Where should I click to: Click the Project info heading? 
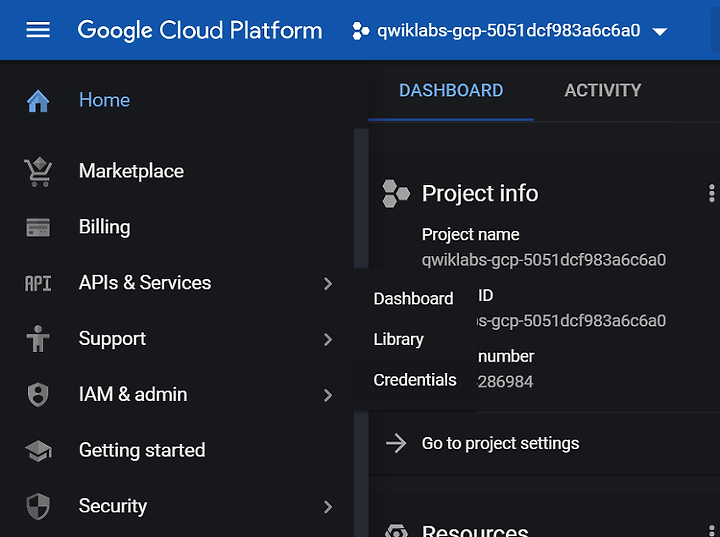pos(480,193)
